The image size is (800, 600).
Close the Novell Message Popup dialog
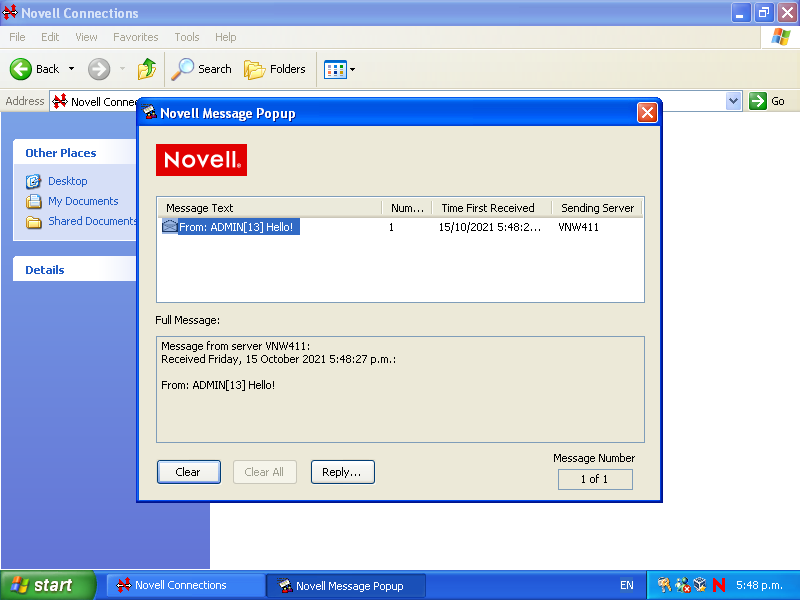647,113
